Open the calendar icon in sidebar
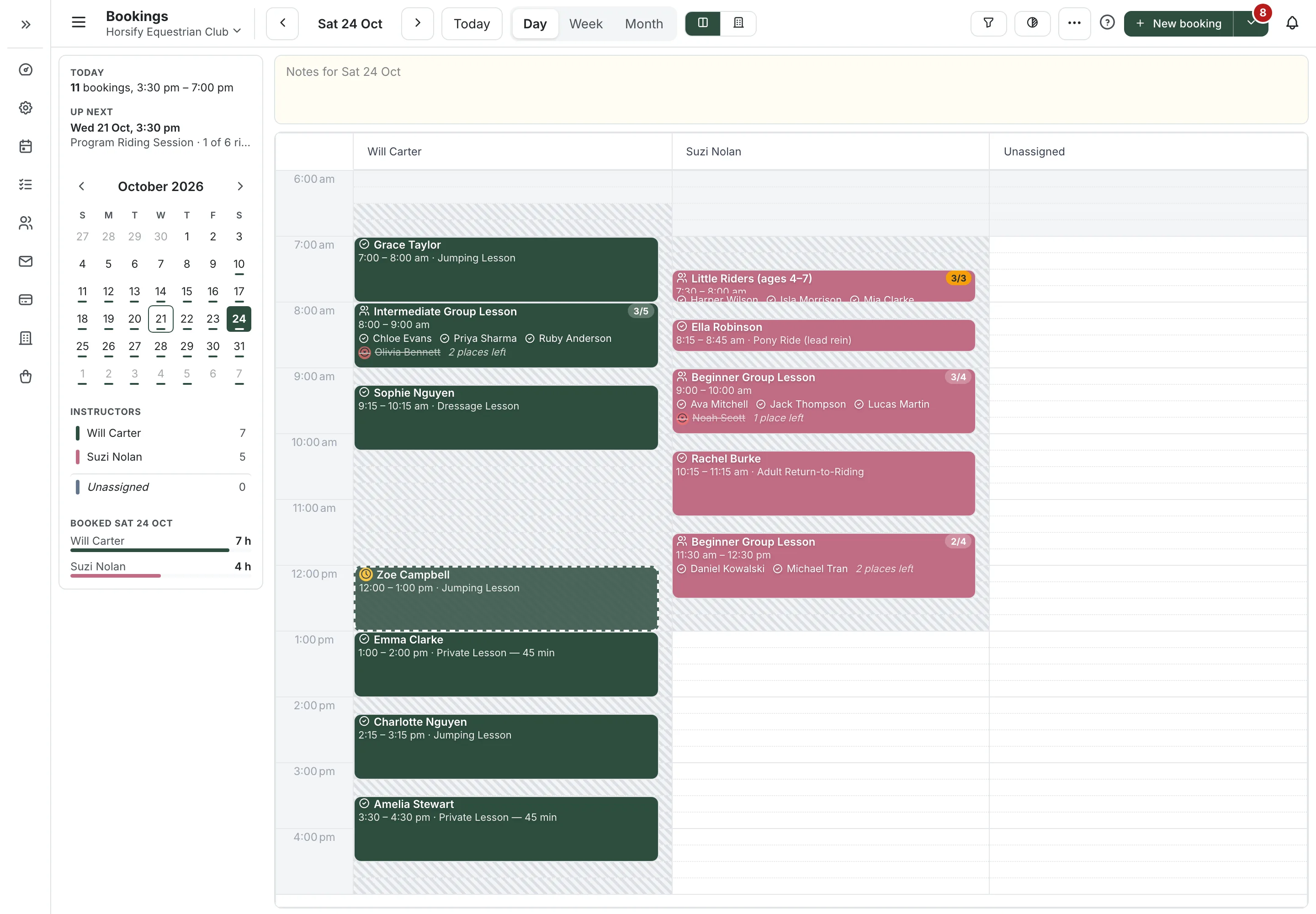The height and width of the screenshot is (914, 1316). (25, 146)
